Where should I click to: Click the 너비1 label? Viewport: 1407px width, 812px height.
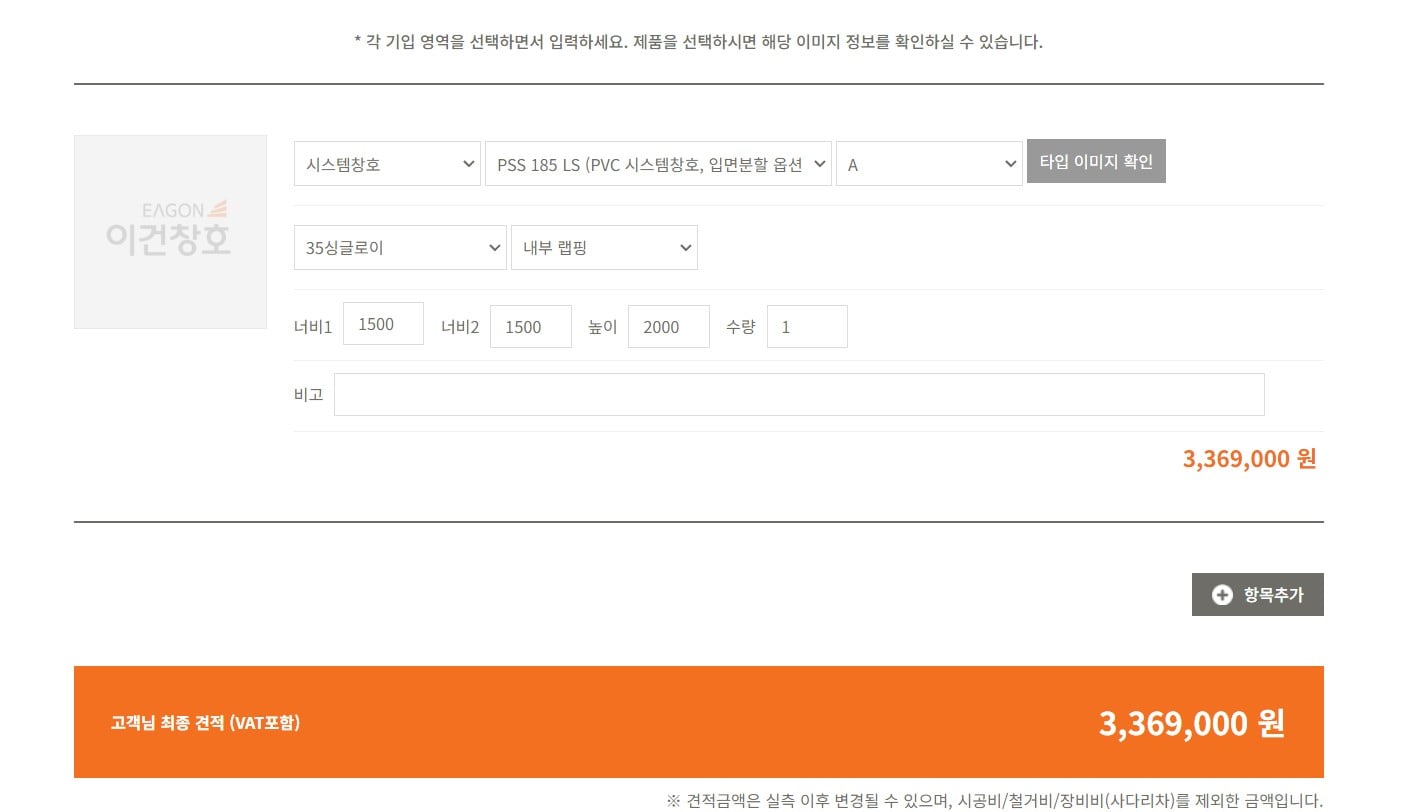coord(313,327)
